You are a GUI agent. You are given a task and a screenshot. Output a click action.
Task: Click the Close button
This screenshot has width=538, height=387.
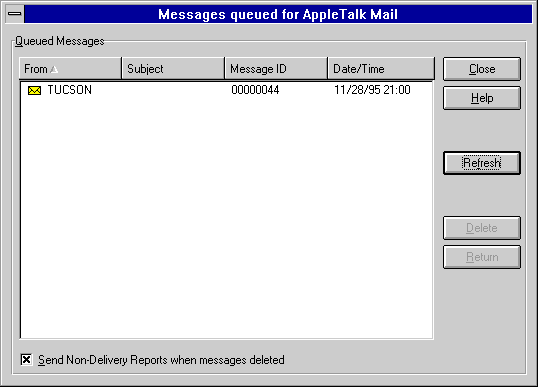click(482, 69)
